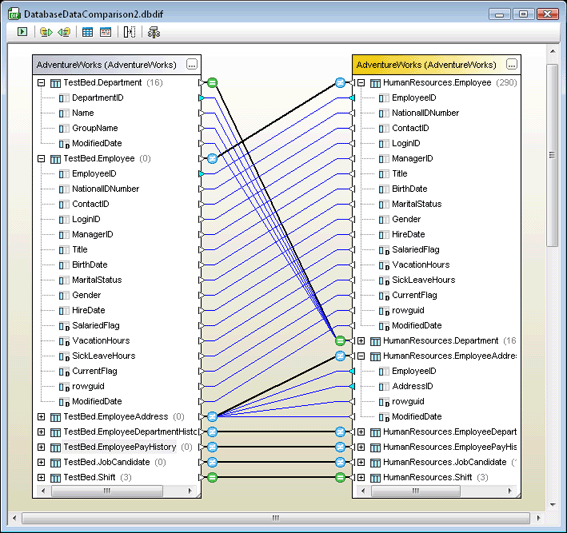The height and width of the screenshot is (533, 567).
Task: Start the comparison with the green play icon
Action: coord(22,32)
